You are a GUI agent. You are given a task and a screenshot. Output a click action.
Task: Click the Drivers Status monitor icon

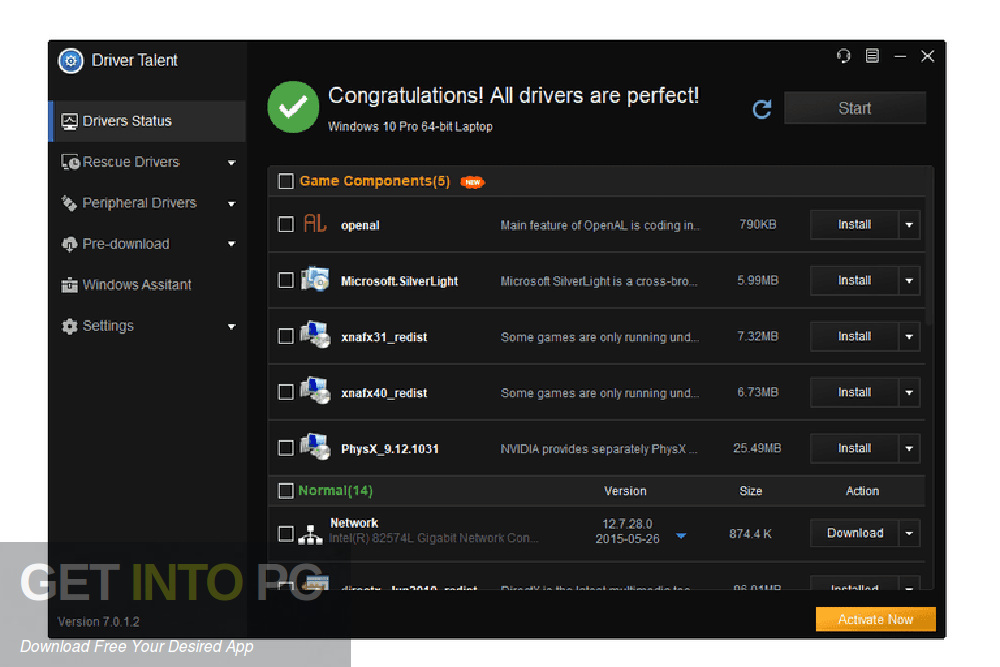pyautogui.click(x=69, y=121)
